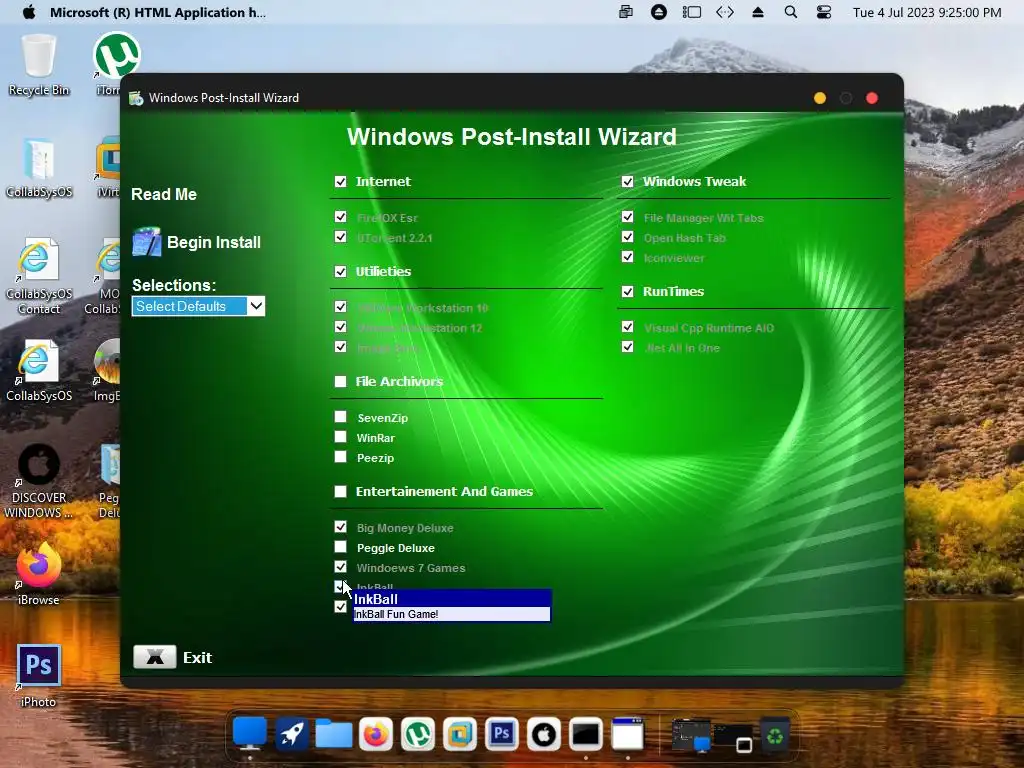Screen dimensions: 1024x768
Task: Check the SevenZip checkbox
Action: (340, 417)
